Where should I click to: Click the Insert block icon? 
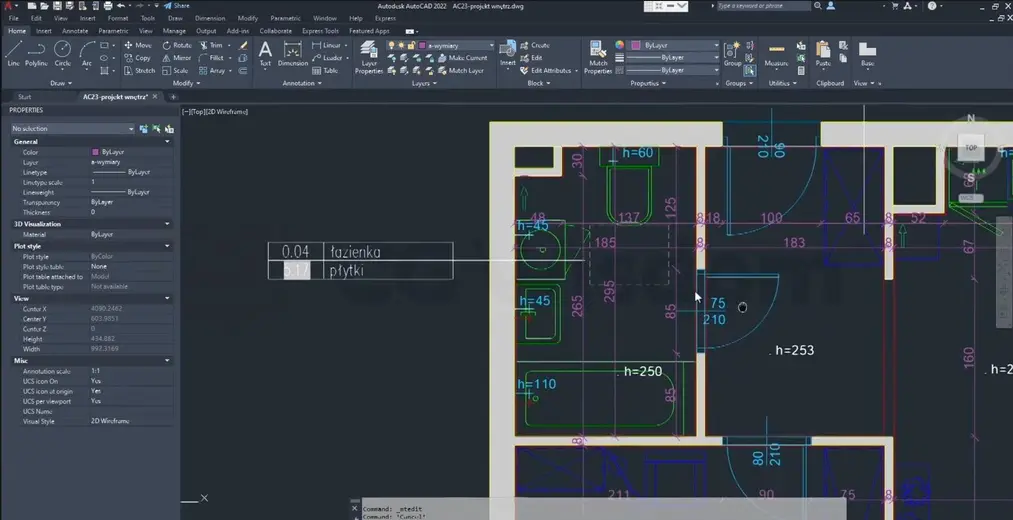tap(508, 53)
